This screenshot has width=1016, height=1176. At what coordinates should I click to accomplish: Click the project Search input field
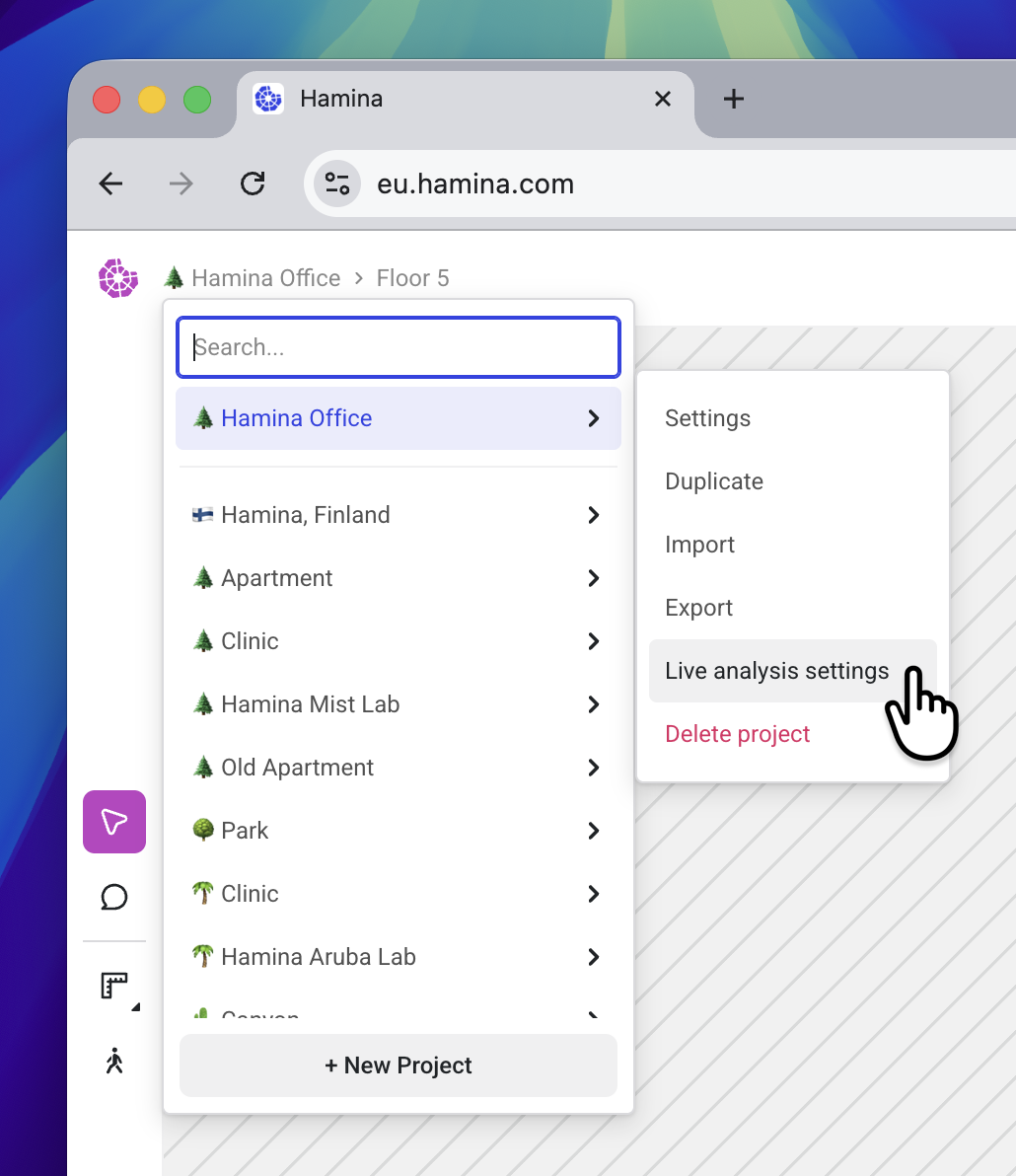click(x=399, y=347)
